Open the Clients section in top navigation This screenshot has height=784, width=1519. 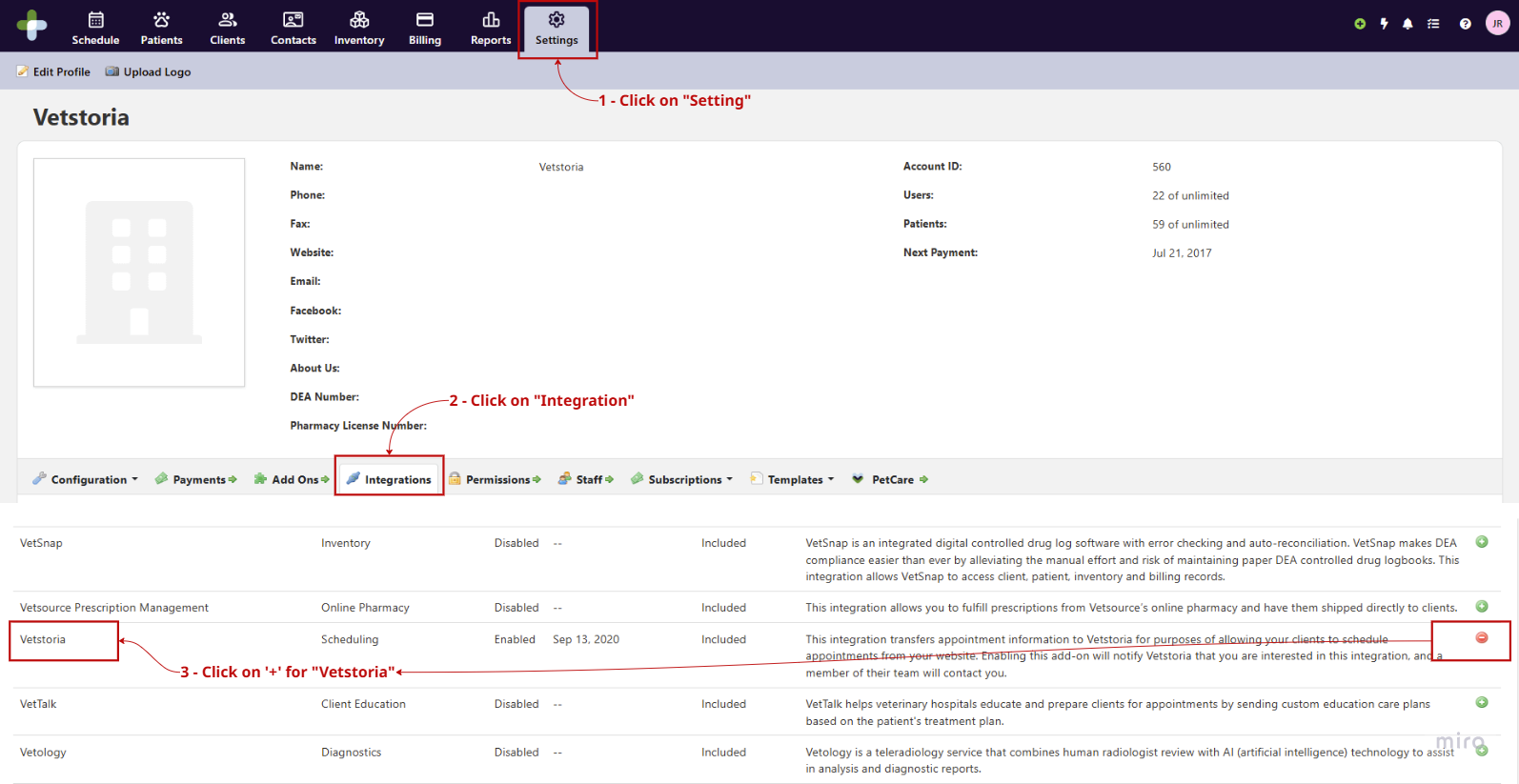click(x=227, y=28)
